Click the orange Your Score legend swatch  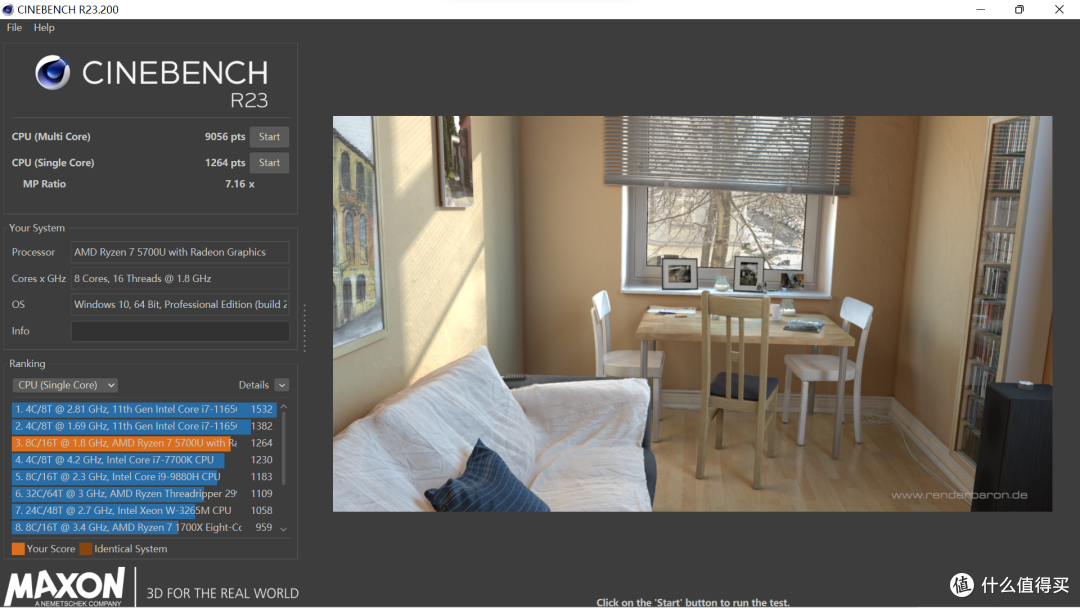19,549
